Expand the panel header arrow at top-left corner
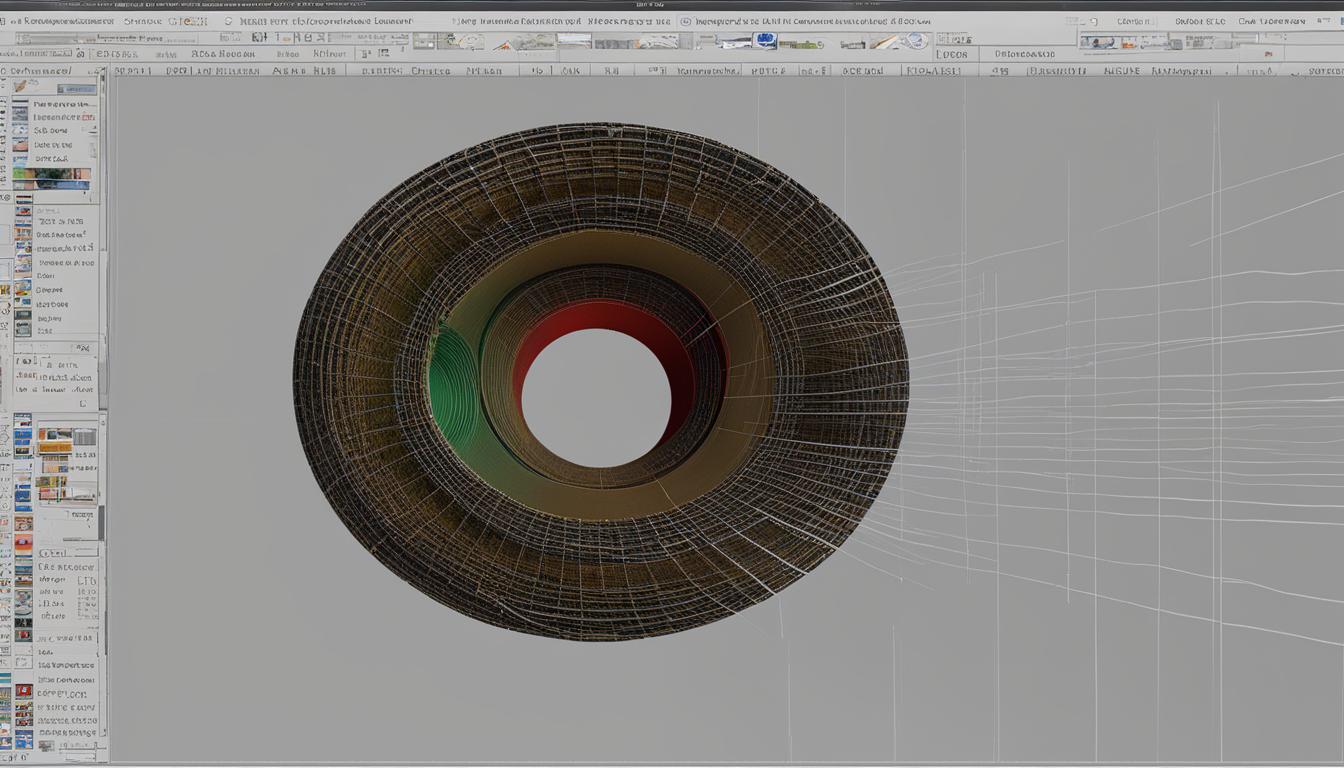 point(98,71)
